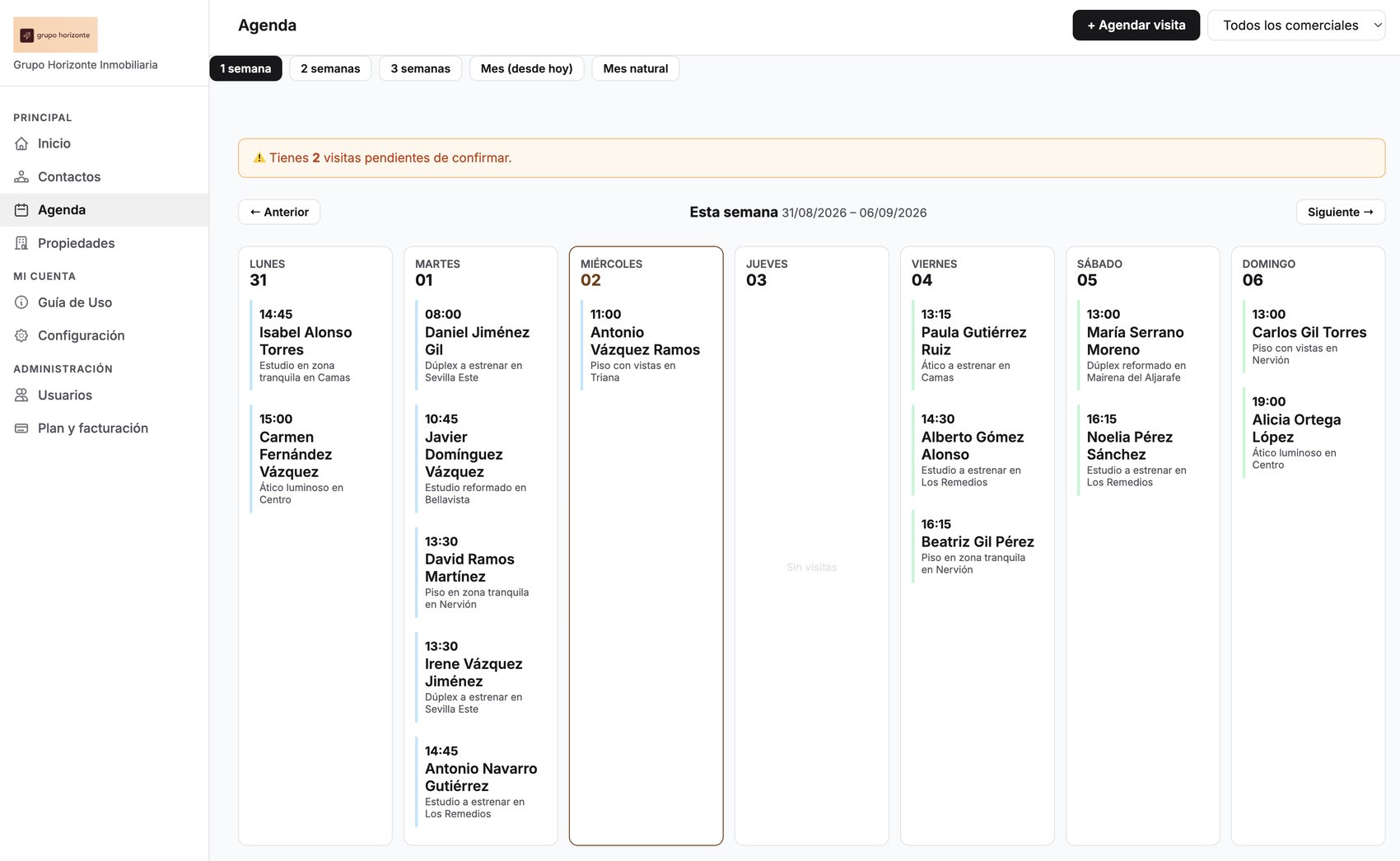Open Javier Domínguez Vázquez visit card
Image resolution: width=1400 pixels, height=861 pixels.
click(x=481, y=459)
